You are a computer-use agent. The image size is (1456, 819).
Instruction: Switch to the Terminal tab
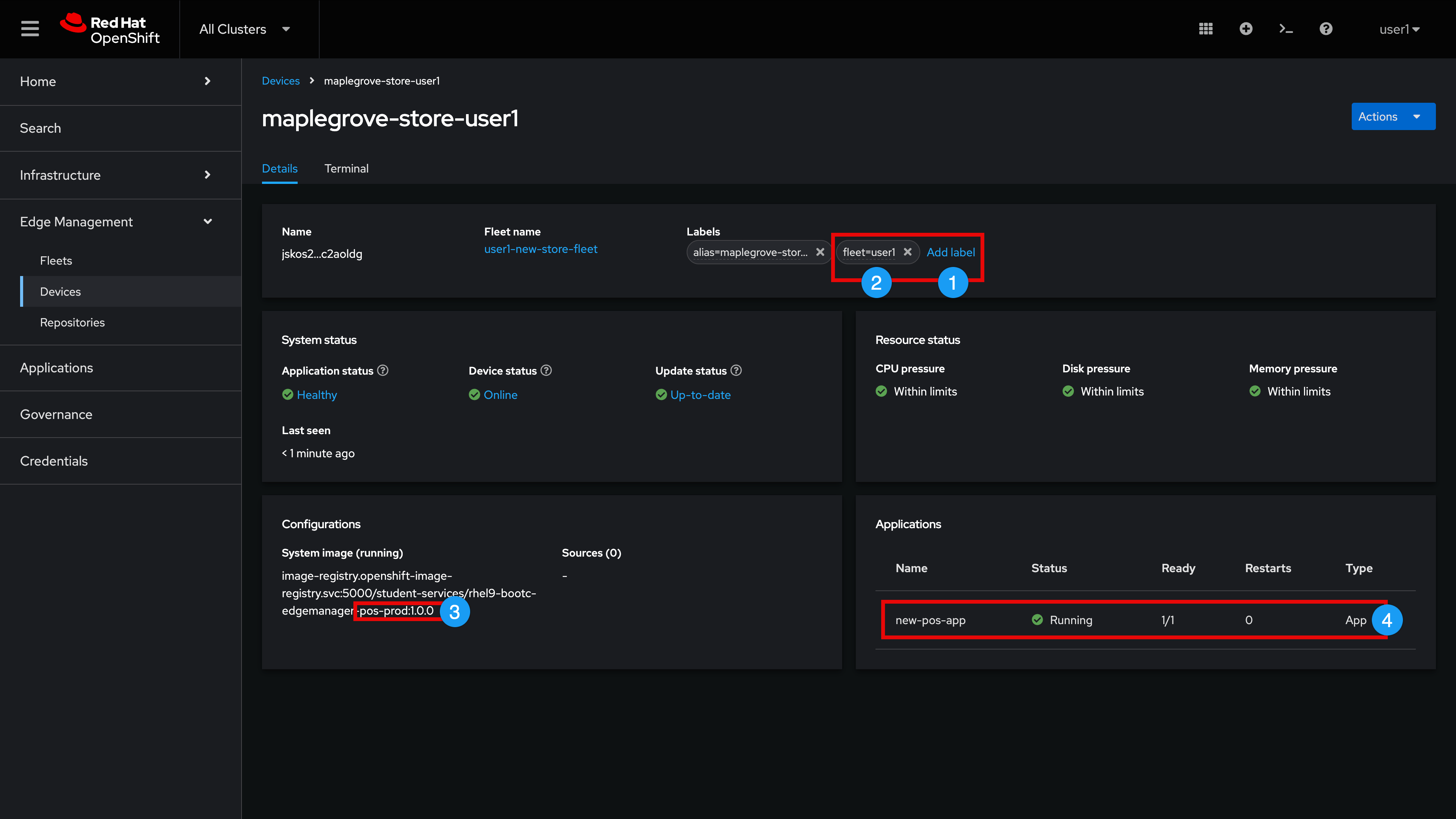tap(347, 168)
